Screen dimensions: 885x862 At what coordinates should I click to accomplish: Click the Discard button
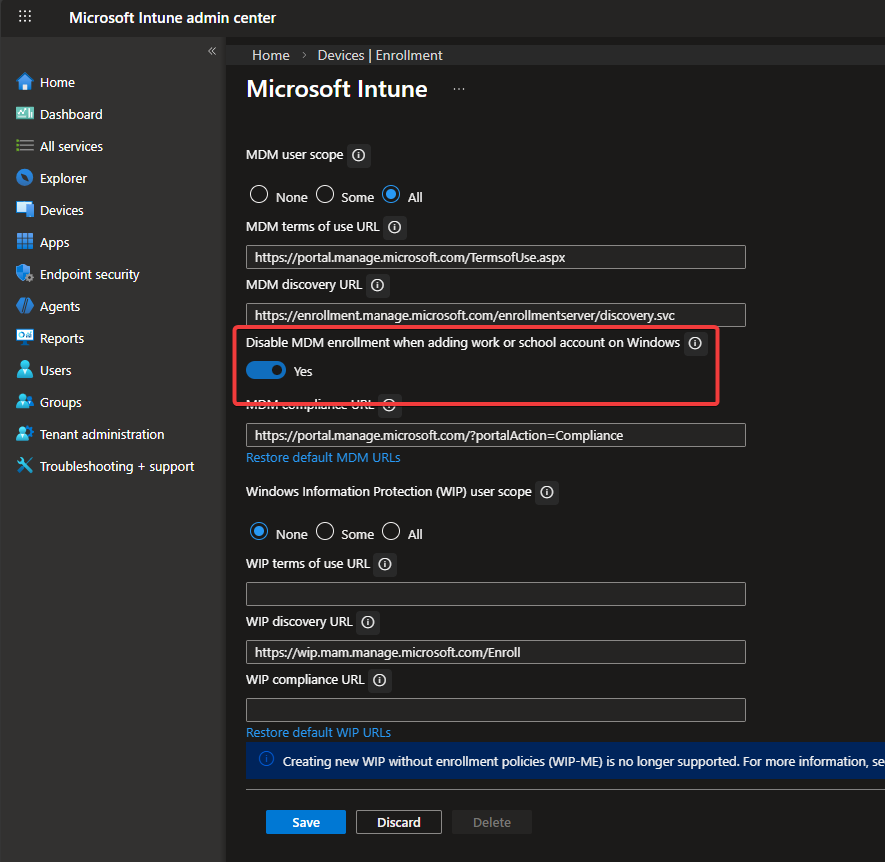(x=398, y=822)
